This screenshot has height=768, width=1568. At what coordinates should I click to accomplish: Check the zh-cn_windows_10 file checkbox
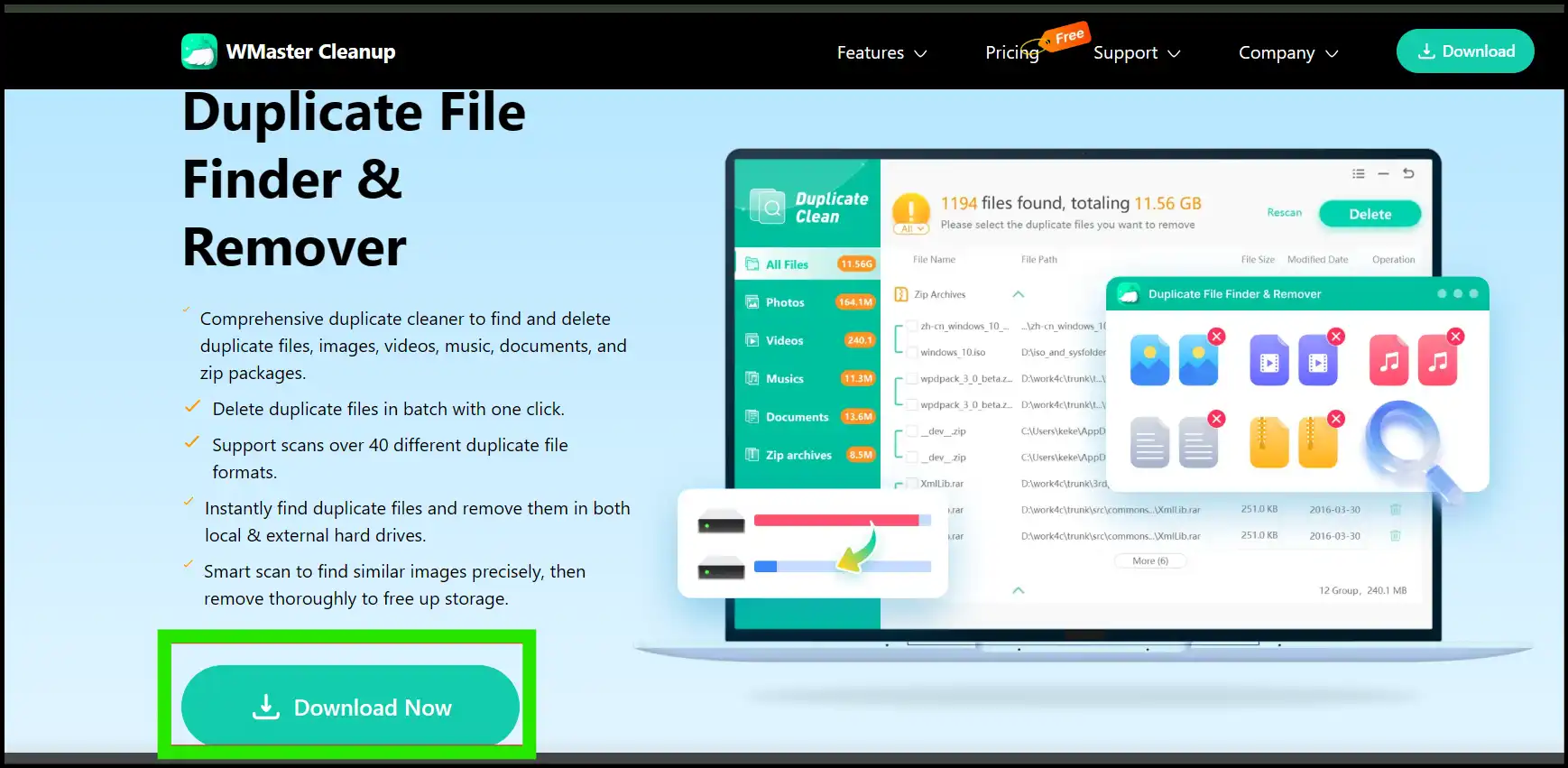pos(912,327)
